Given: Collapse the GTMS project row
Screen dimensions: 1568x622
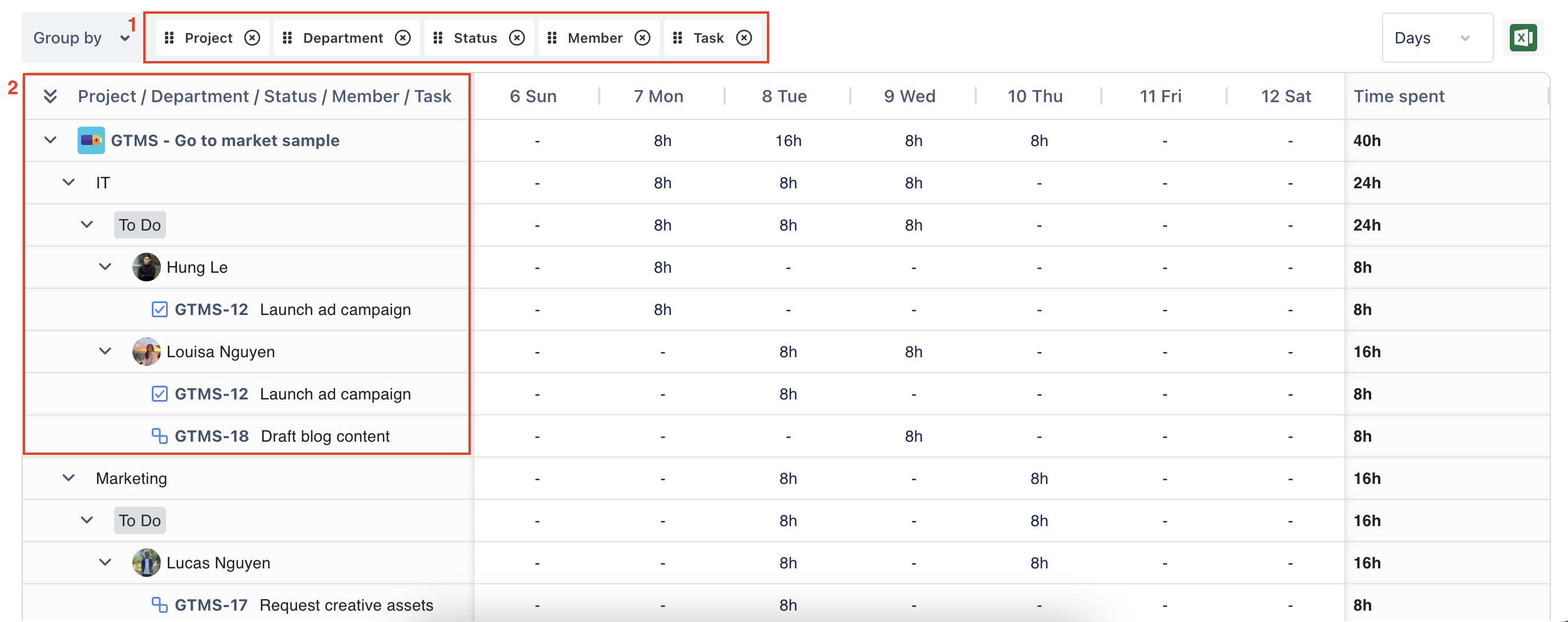Looking at the screenshot, I should tap(51, 140).
